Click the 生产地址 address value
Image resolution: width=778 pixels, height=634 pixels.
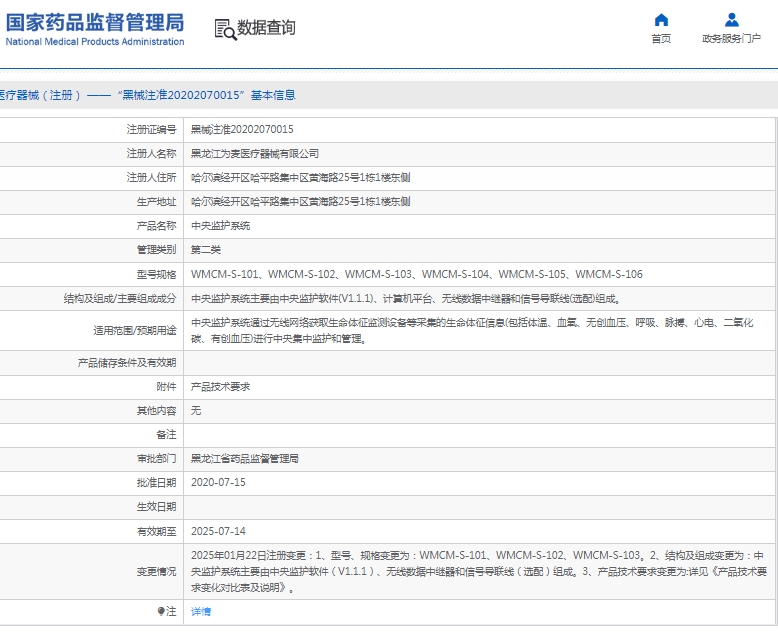300,201
